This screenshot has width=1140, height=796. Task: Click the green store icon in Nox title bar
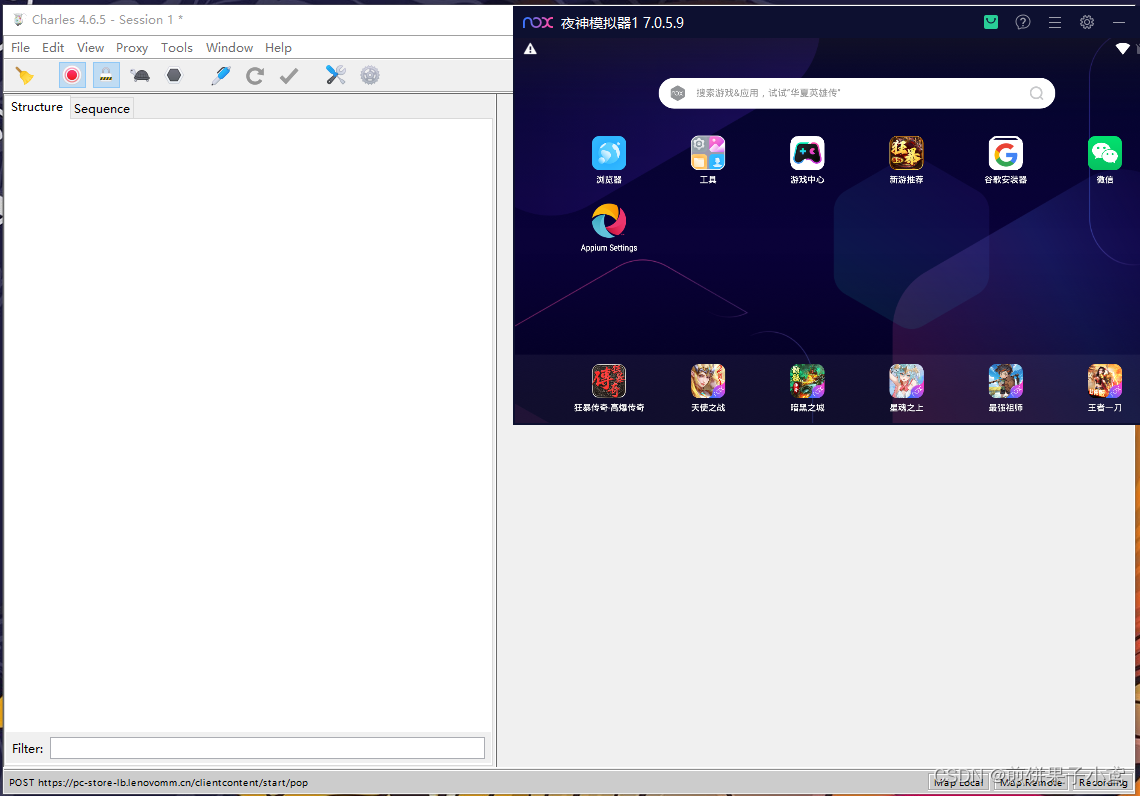pos(990,23)
